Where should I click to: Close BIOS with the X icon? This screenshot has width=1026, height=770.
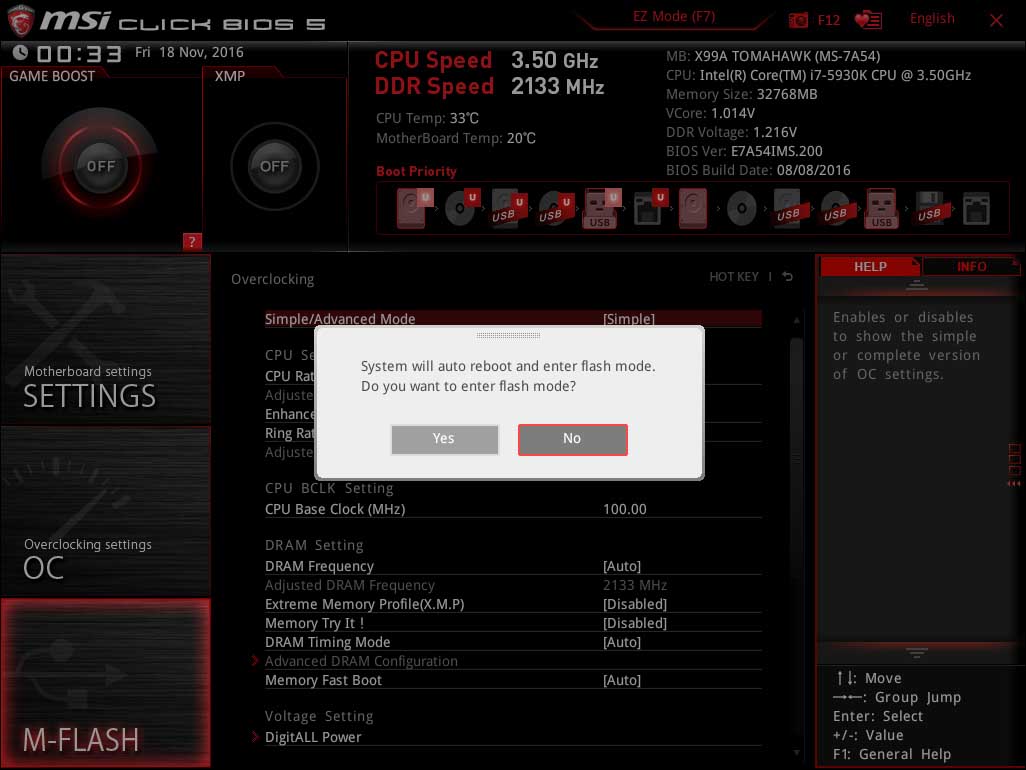996,20
